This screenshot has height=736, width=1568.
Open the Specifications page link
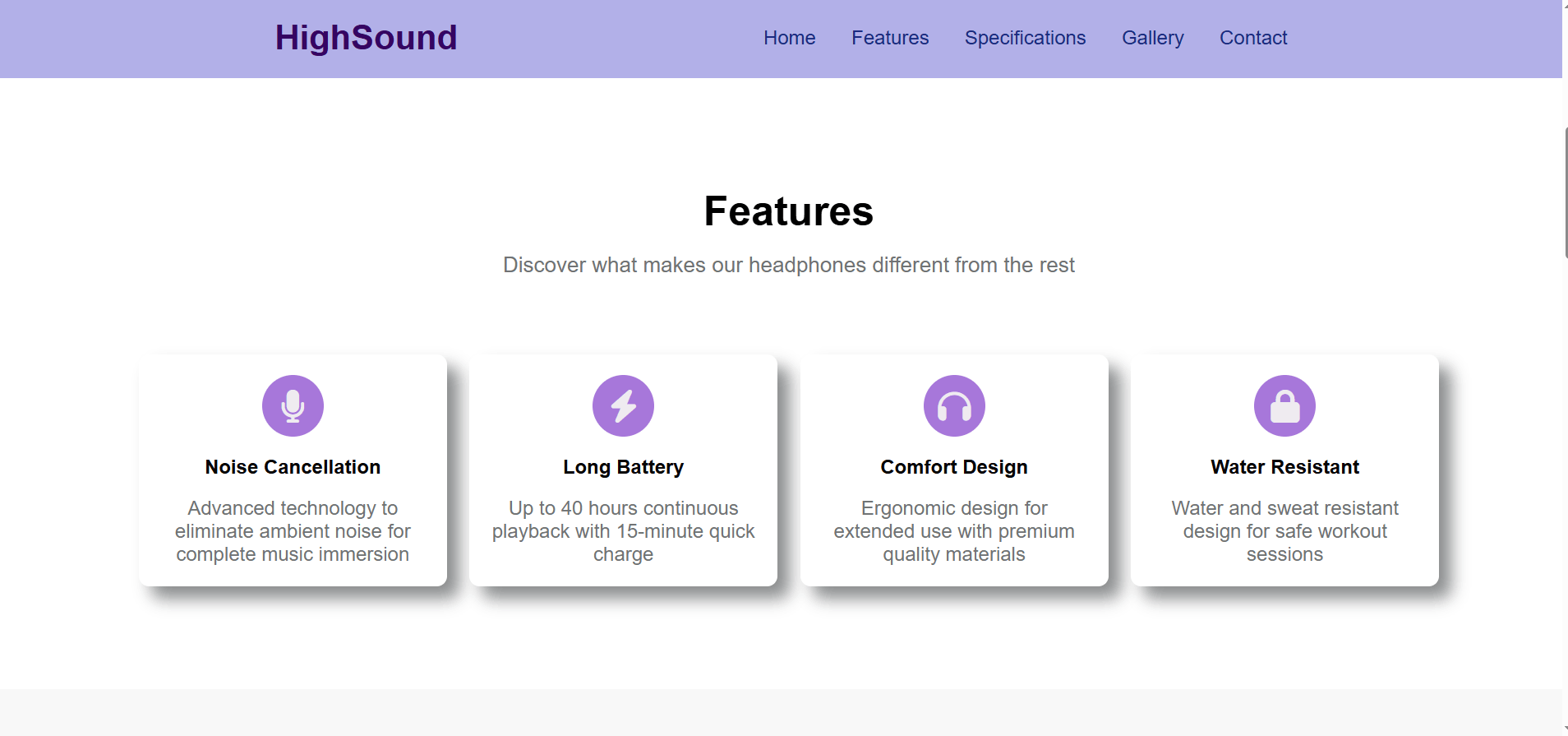point(1025,38)
